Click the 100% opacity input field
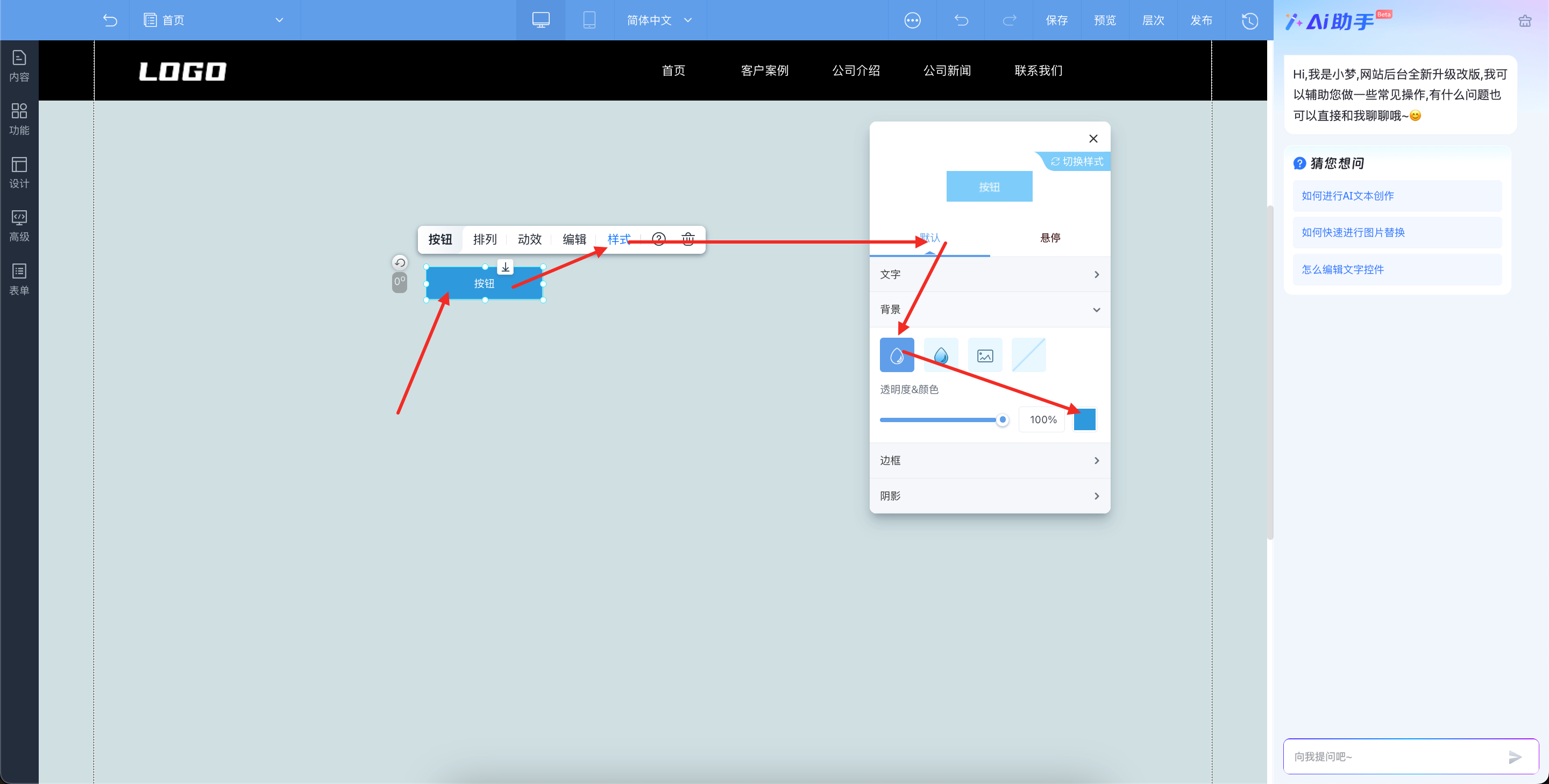 pyautogui.click(x=1042, y=419)
